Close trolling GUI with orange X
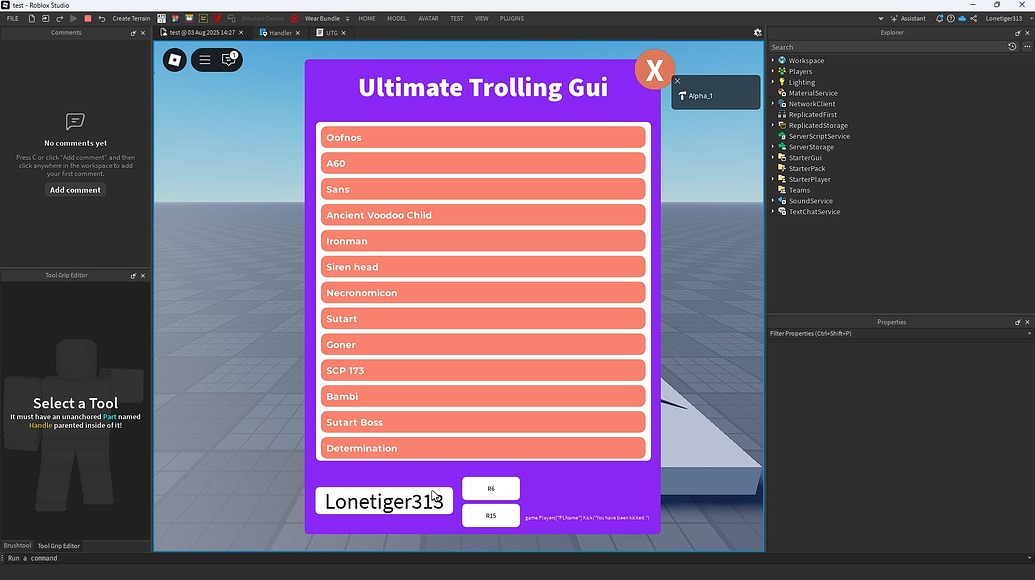The height and width of the screenshot is (580, 1035). (654, 69)
